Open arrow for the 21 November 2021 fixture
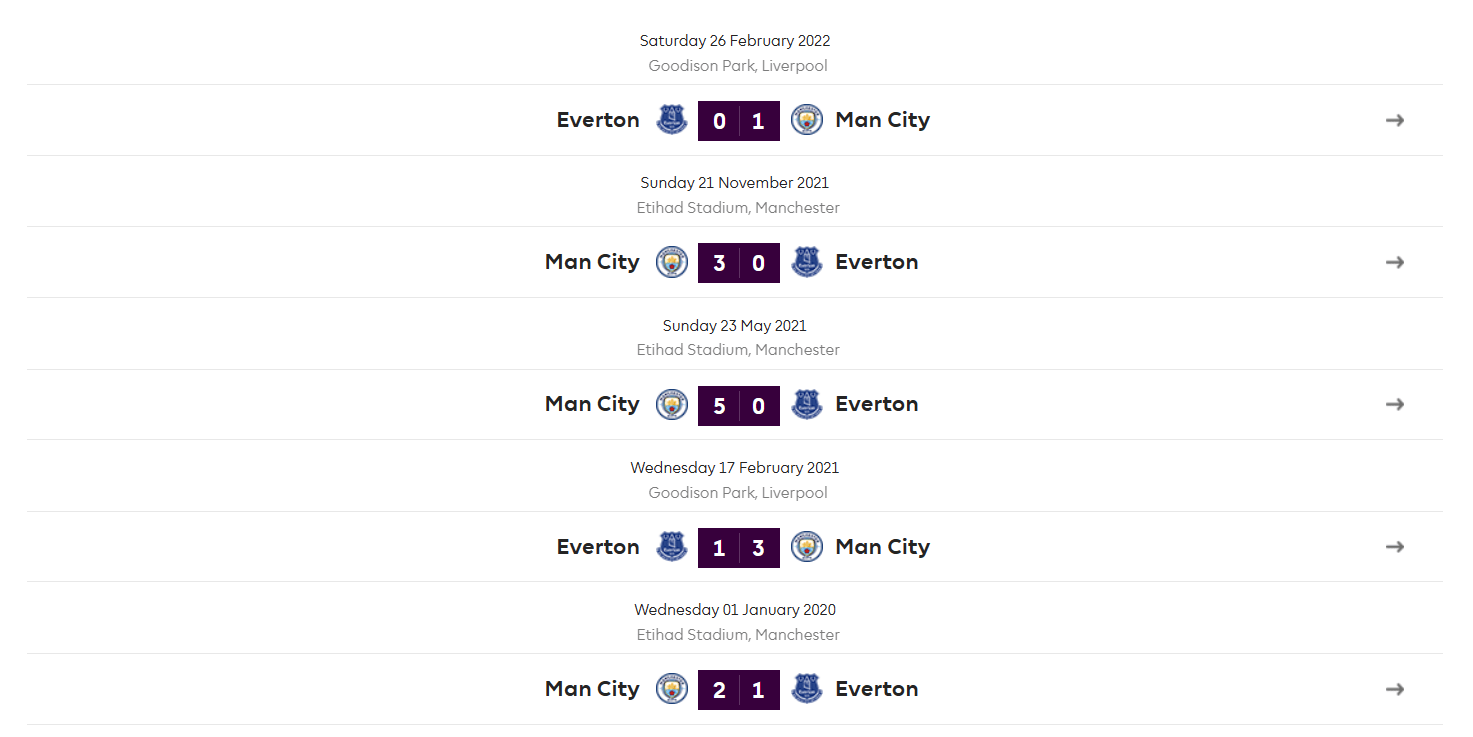The image size is (1473, 737). pos(1395,262)
